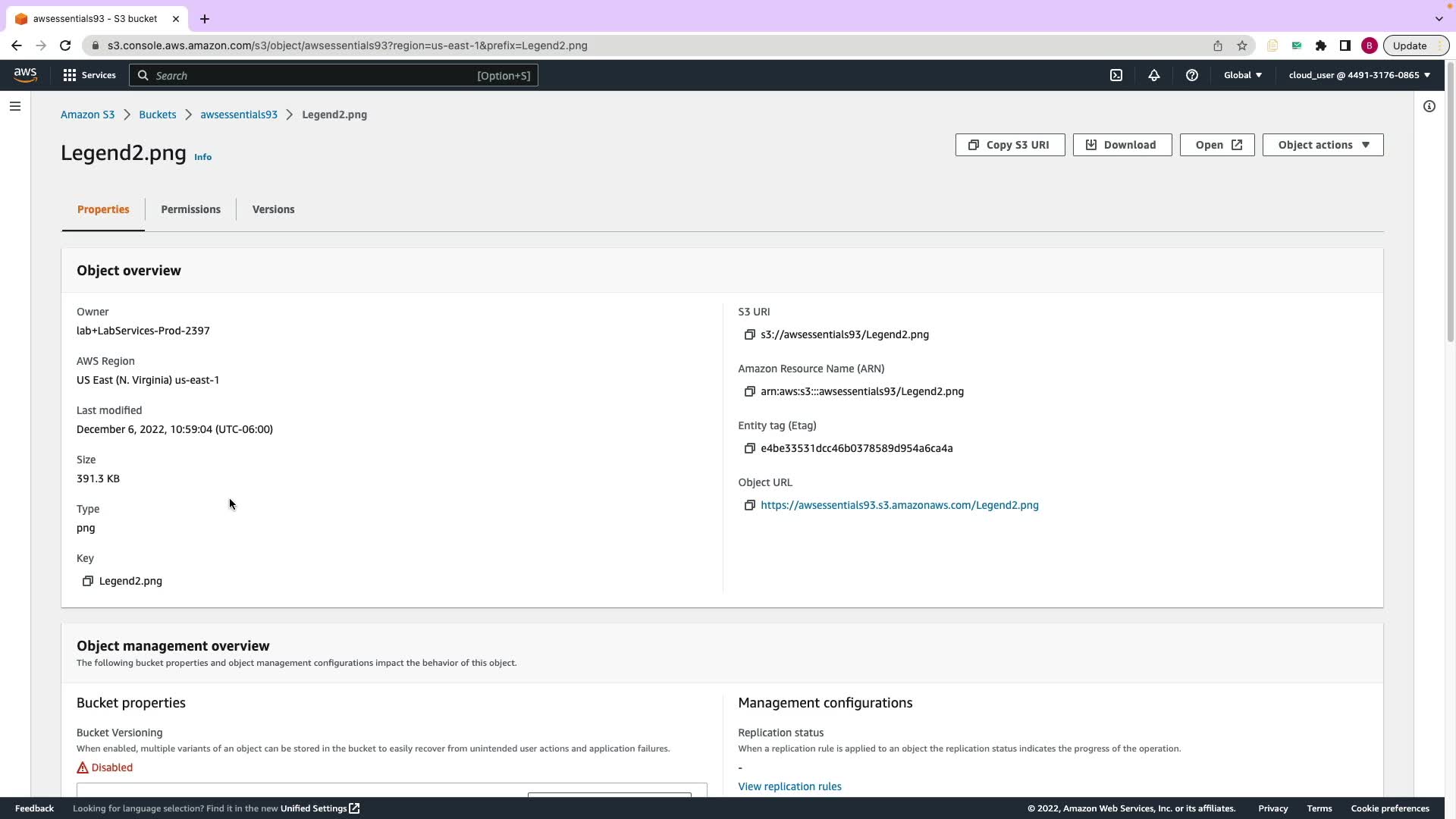This screenshot has width=1456, height=819.
Task: Copy the Object URL icon
Action: click(749, 505)
